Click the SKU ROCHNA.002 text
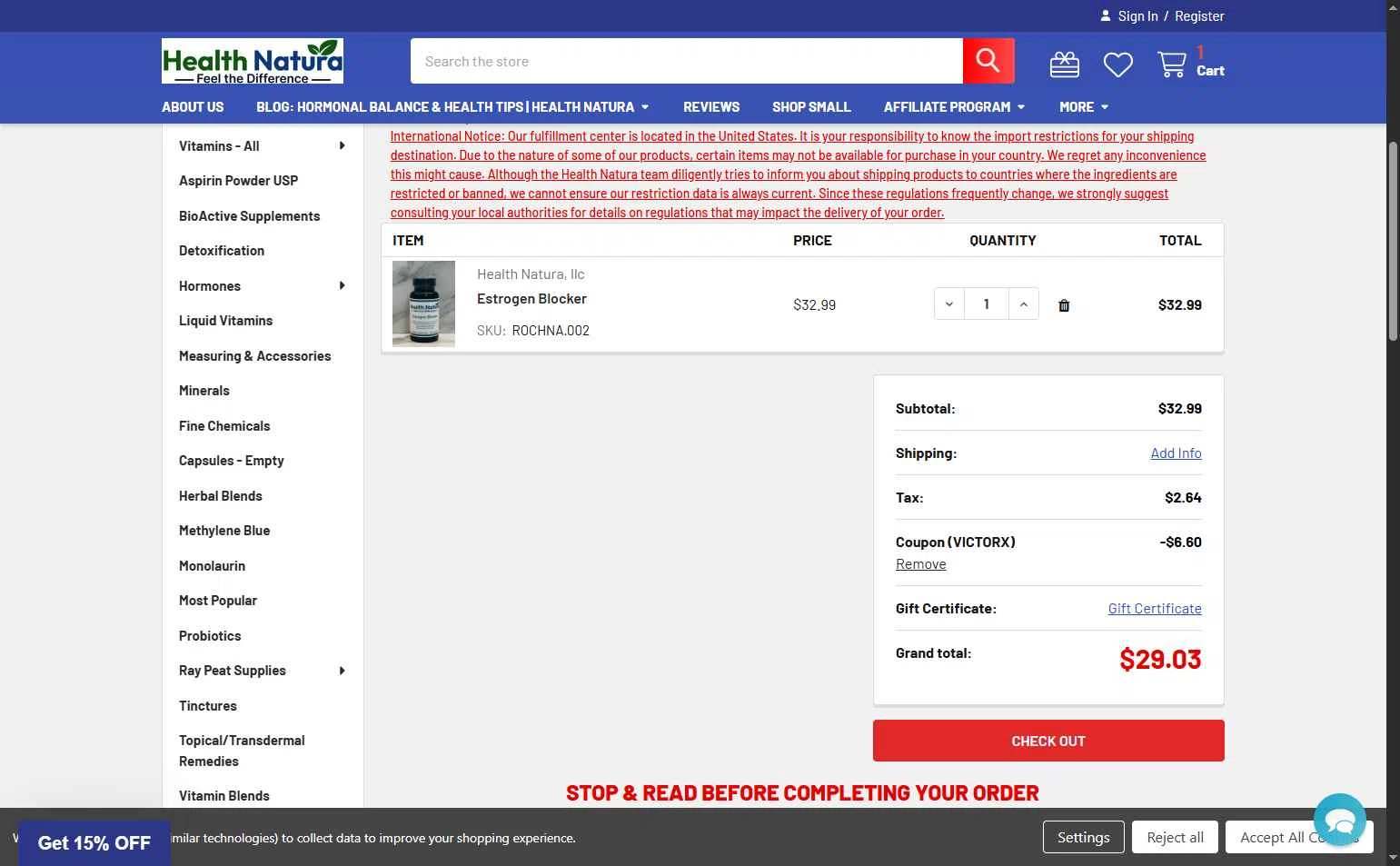 pyautogui.click(x=533, y=330)
